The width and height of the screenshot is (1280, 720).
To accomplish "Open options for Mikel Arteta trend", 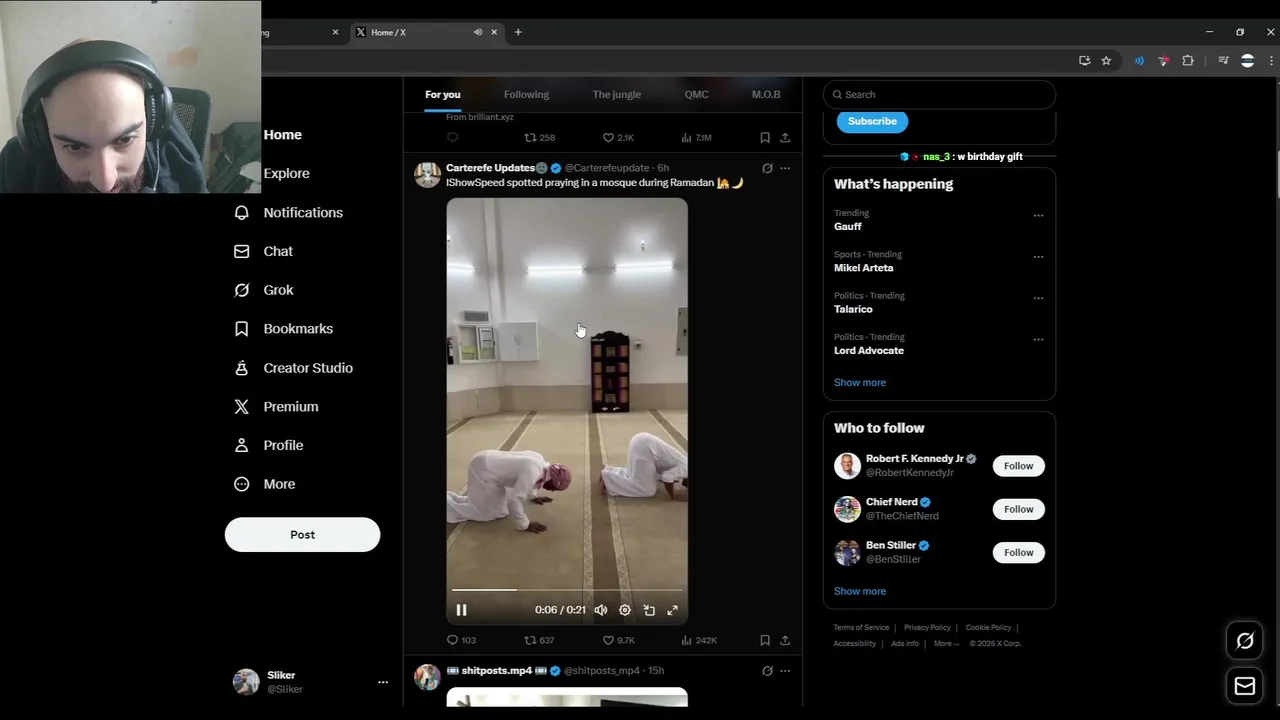I will [x=1038, y=257].
